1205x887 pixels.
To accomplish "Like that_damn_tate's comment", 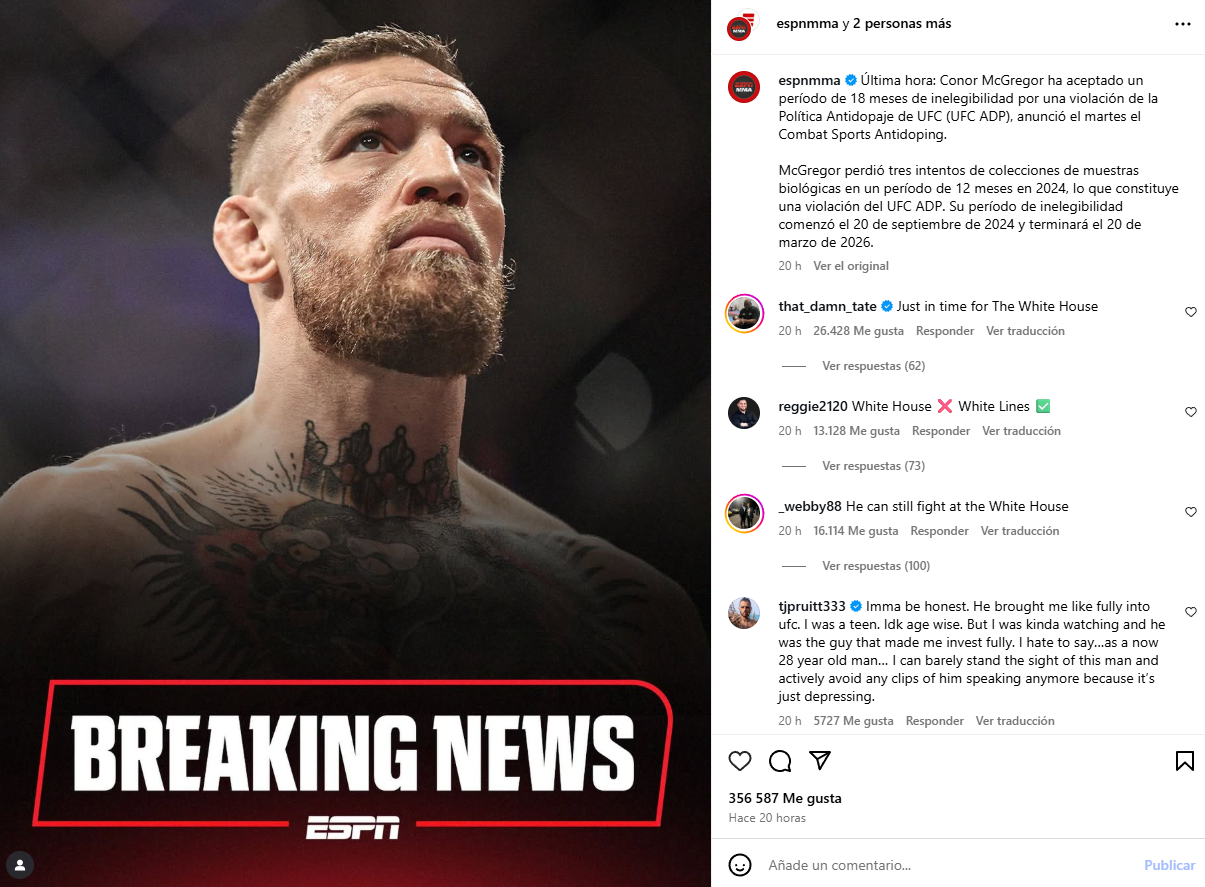I will [x=1191, y=312].
